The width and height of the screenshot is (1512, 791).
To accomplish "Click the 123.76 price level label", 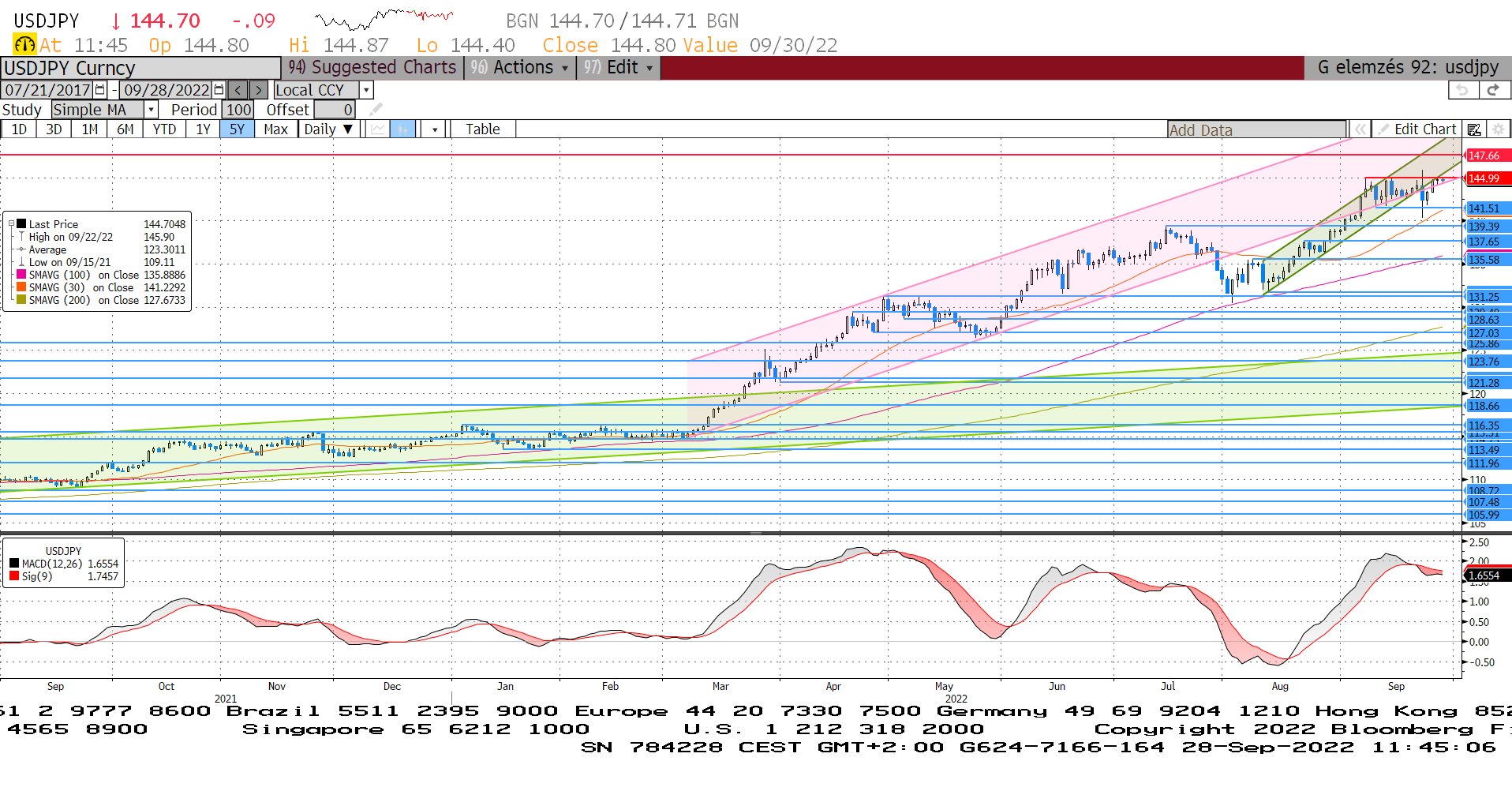I will point(1487,362).
